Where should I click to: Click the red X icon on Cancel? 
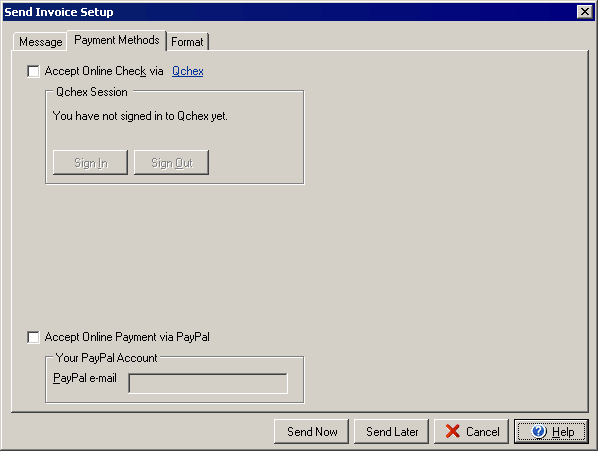452,432
